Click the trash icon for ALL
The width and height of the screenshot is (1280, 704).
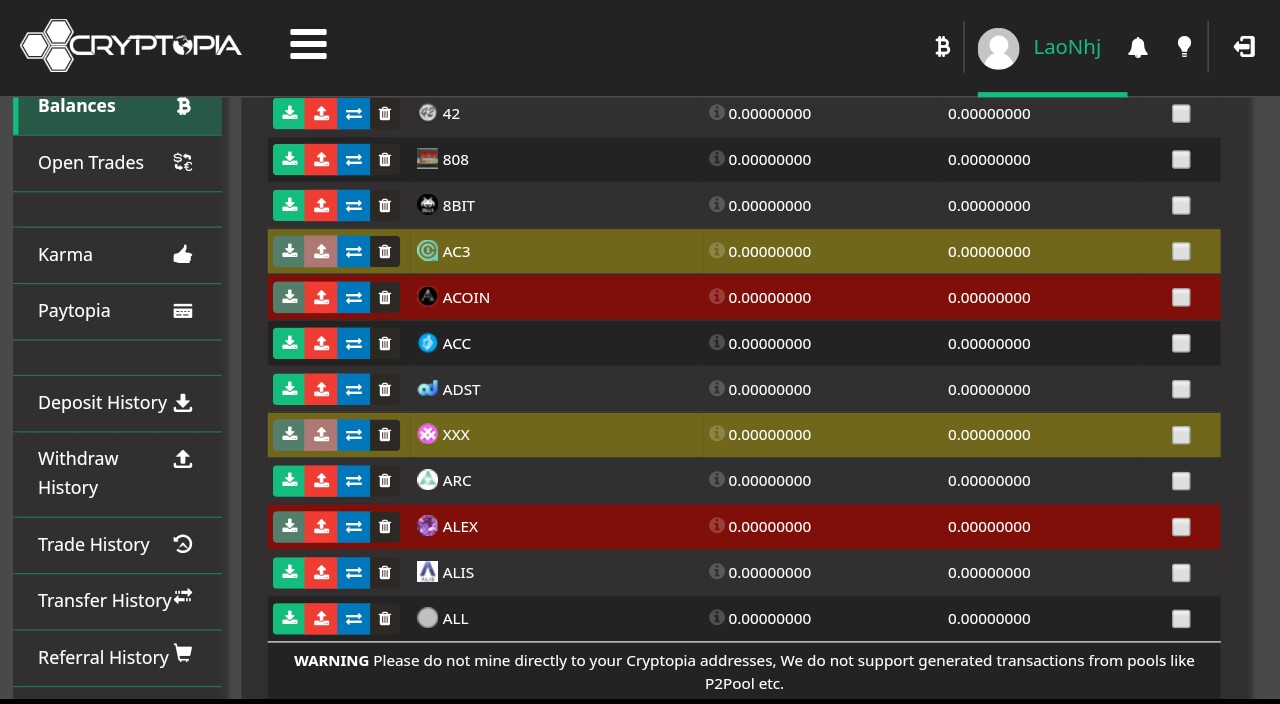[385, 619]
